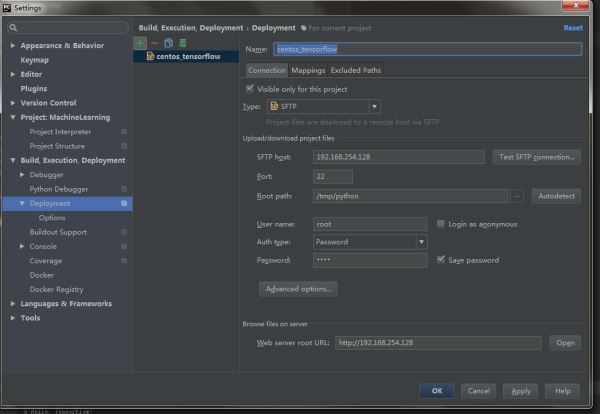Click the centos_tensorflow server file icon

click(150, 56)
